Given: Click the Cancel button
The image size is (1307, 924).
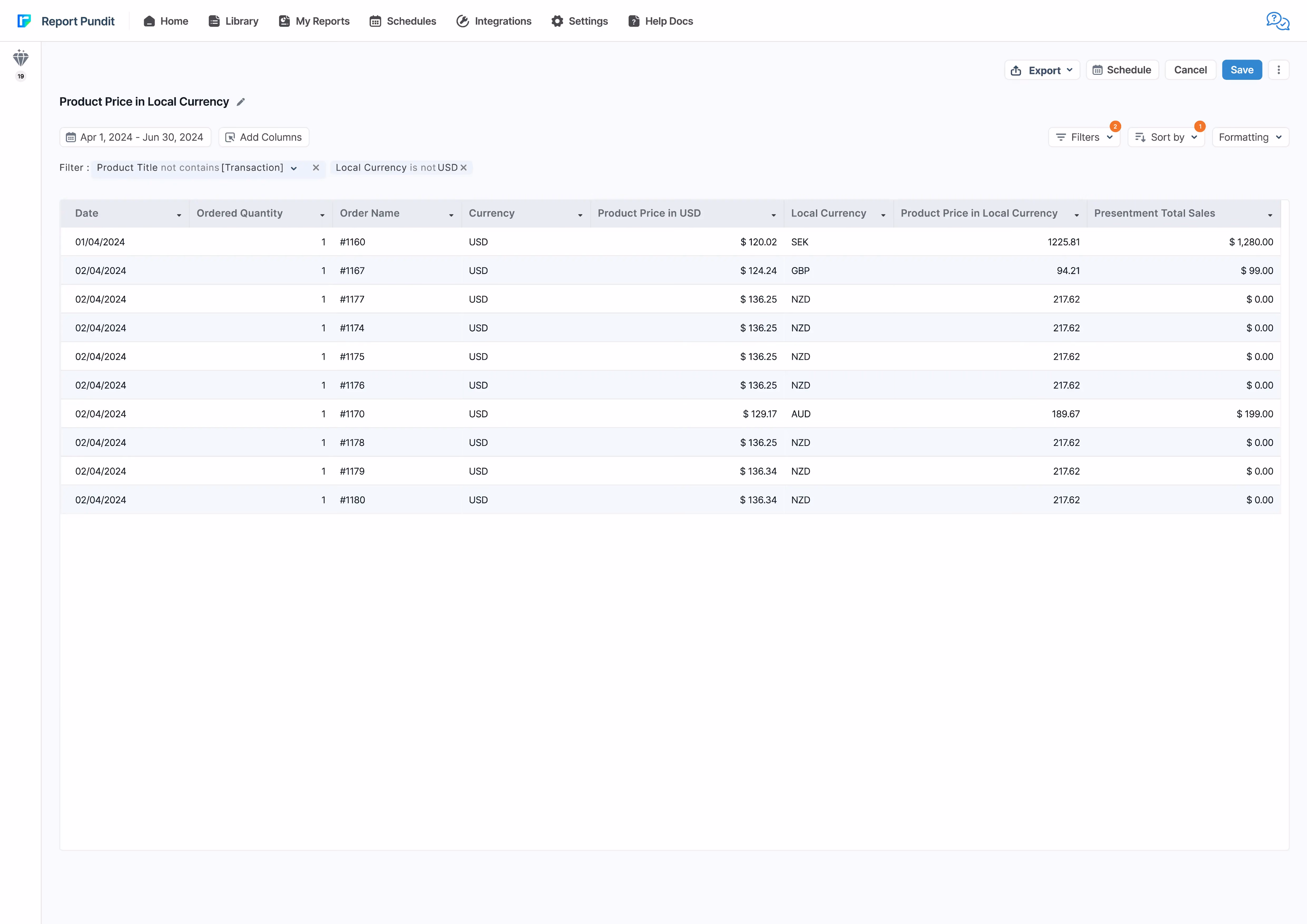Looking at the screenshot, I should (x=1190, y=70).
